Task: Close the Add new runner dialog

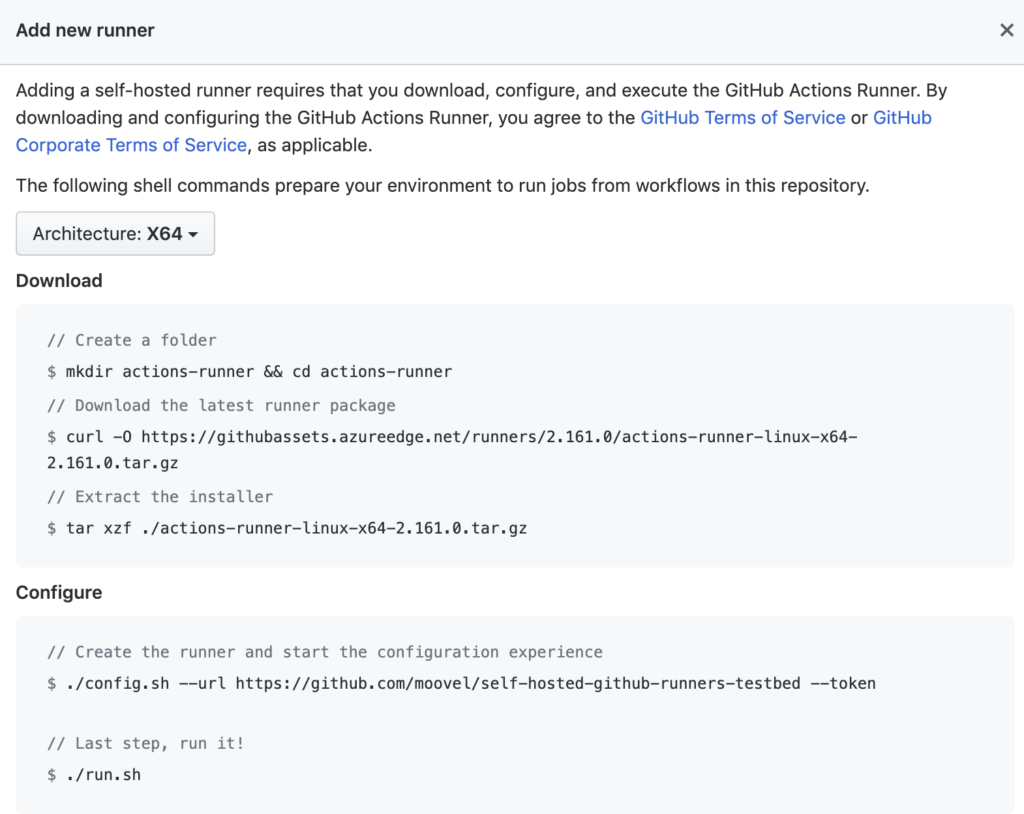Action: coord(1006,30)
